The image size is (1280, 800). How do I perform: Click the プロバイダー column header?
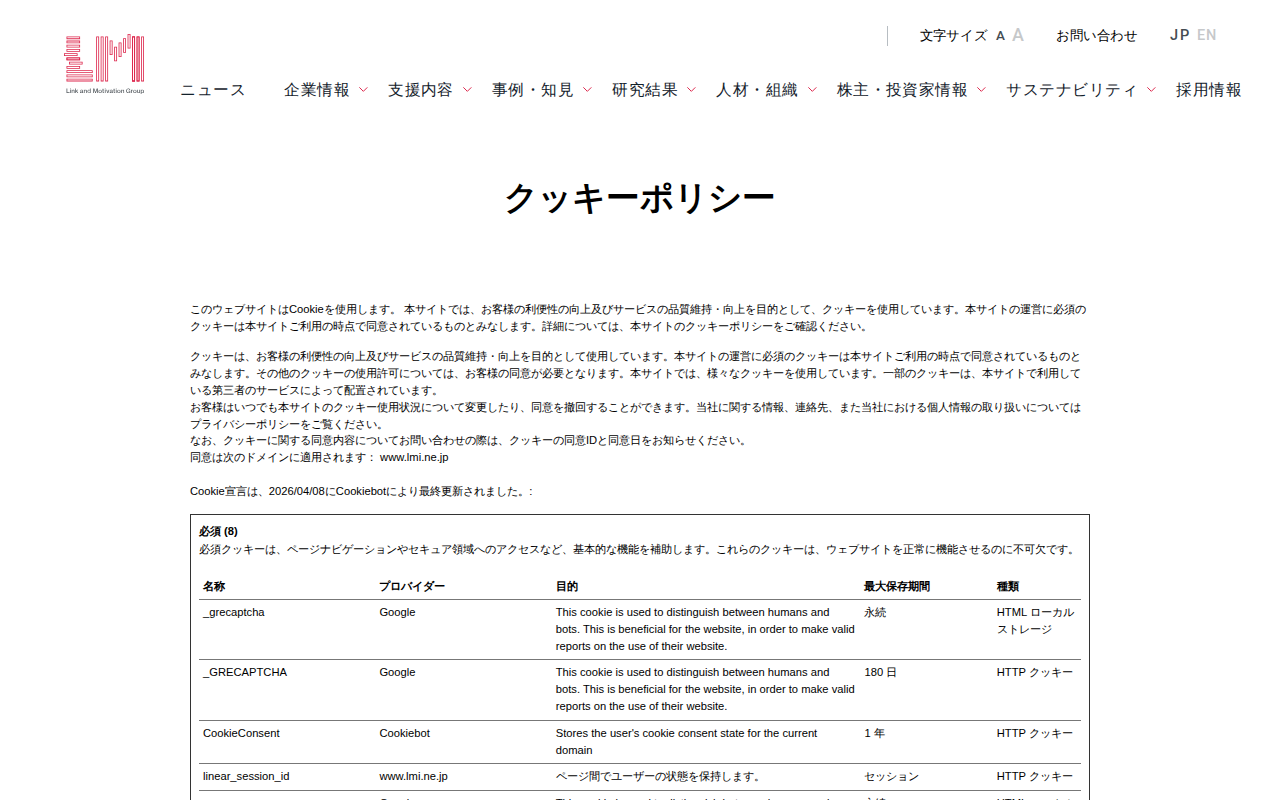pos(412,586)
